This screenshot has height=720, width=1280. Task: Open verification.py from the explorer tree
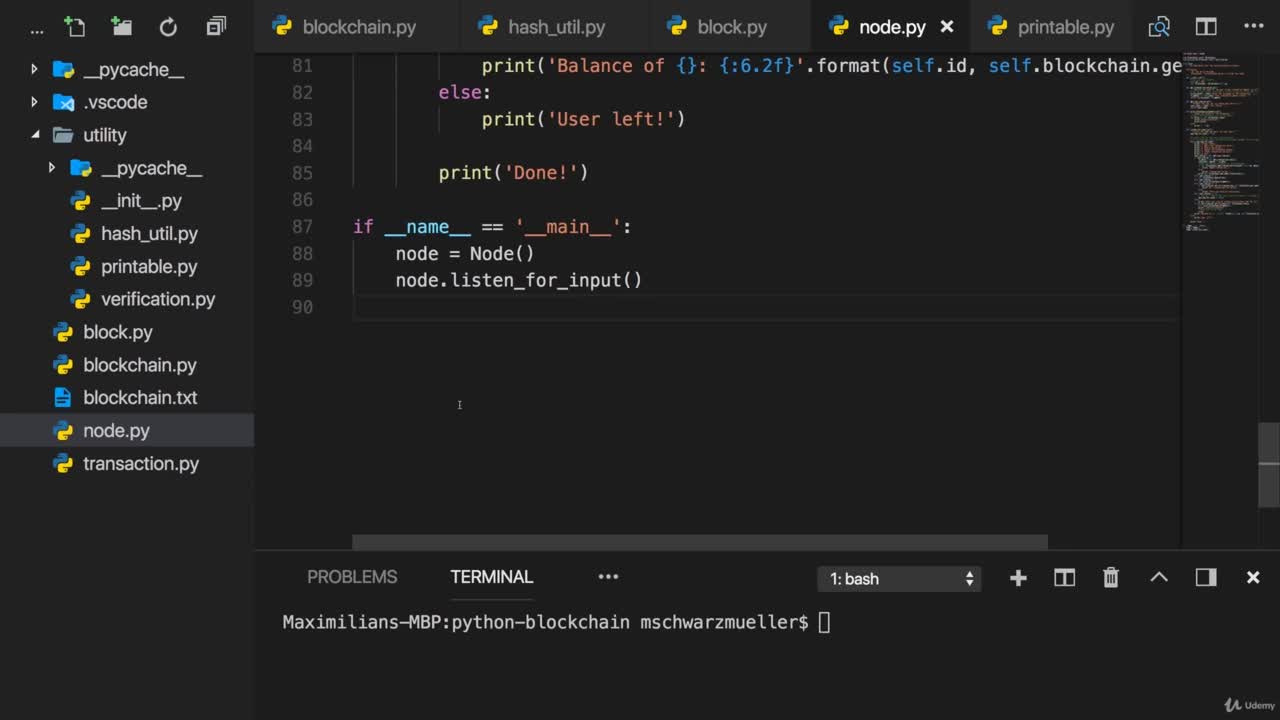pyautogui.click(x=158, y=299)
